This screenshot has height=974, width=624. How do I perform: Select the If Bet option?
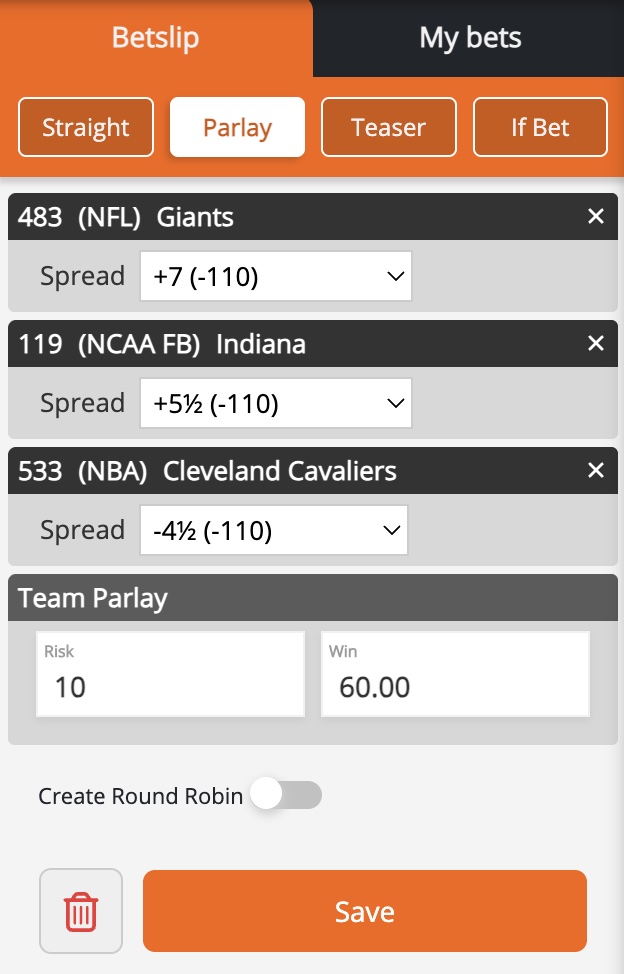pos(540,127)
